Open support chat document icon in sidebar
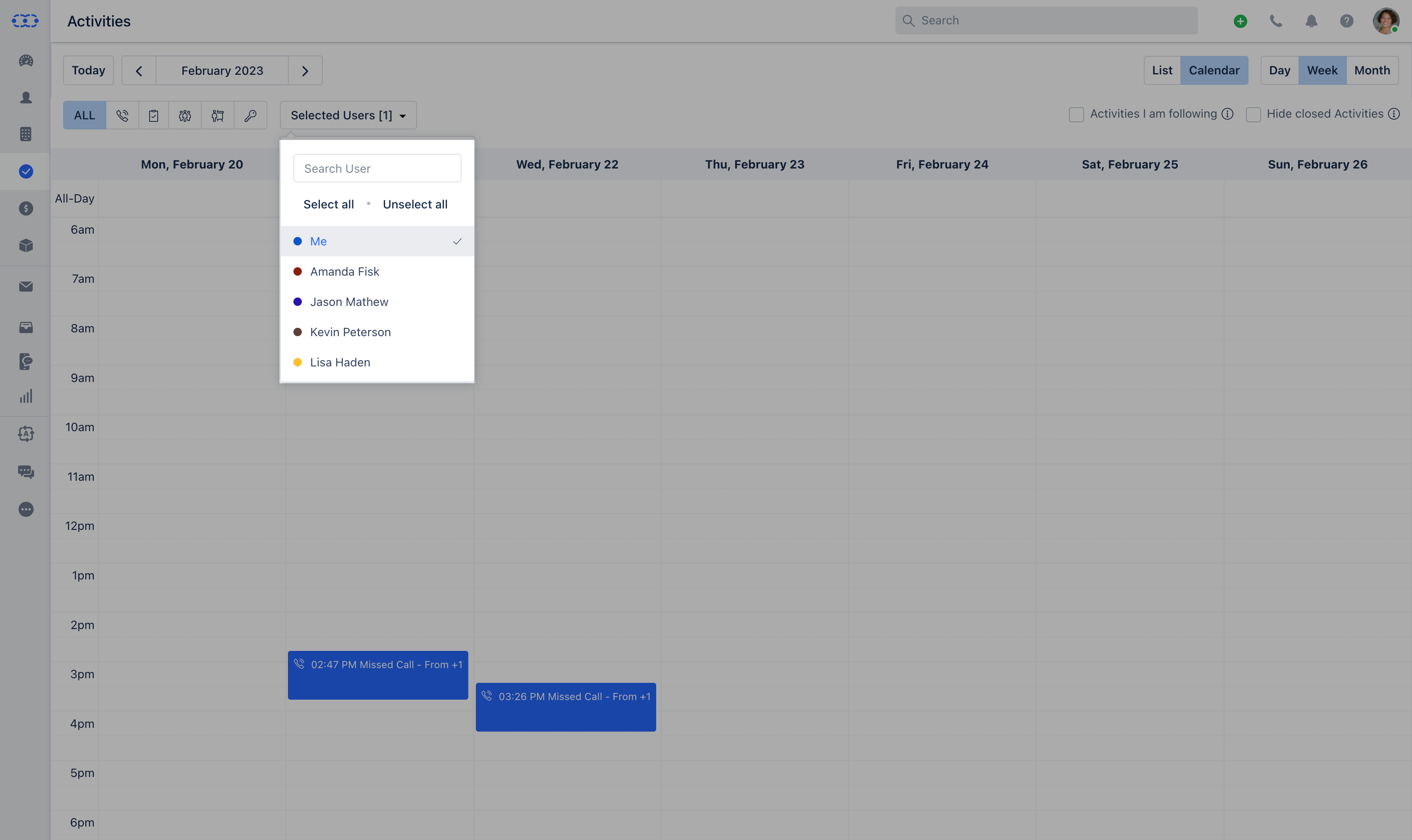The height and width of the screenshot is (840, 1412). [26, 361]
